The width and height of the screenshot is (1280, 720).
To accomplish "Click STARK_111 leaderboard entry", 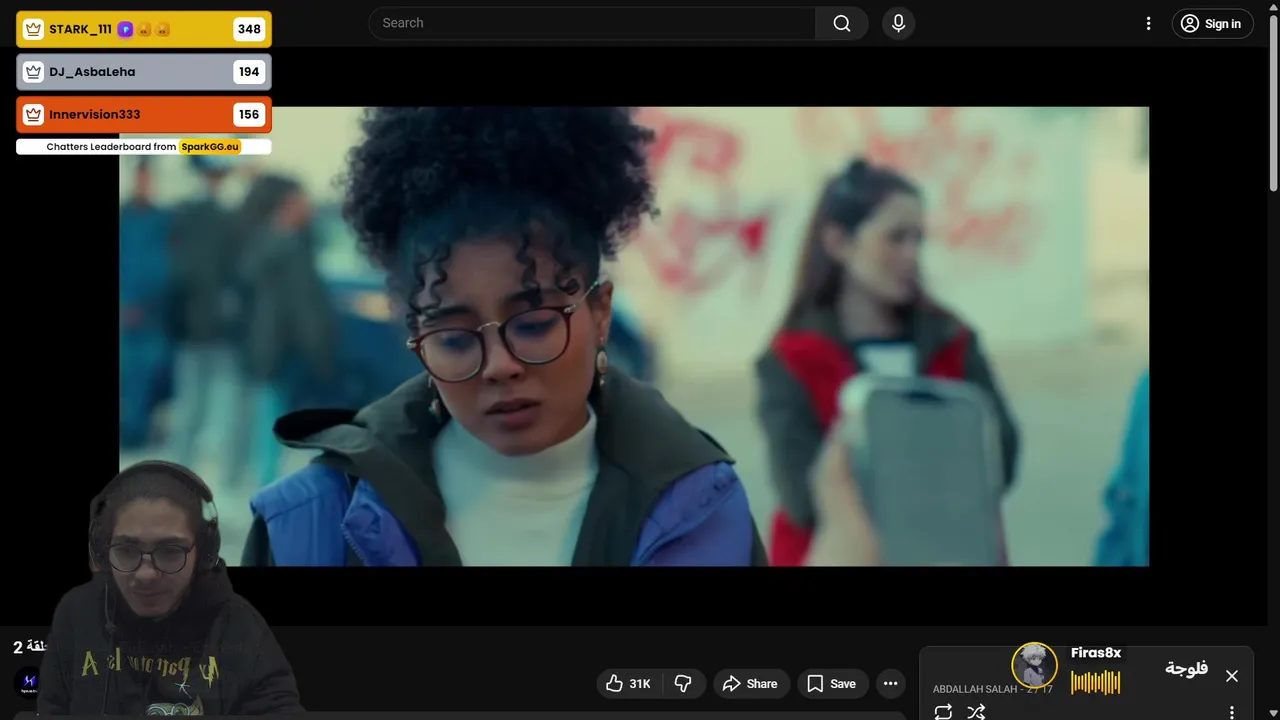I will pos(144,29).
